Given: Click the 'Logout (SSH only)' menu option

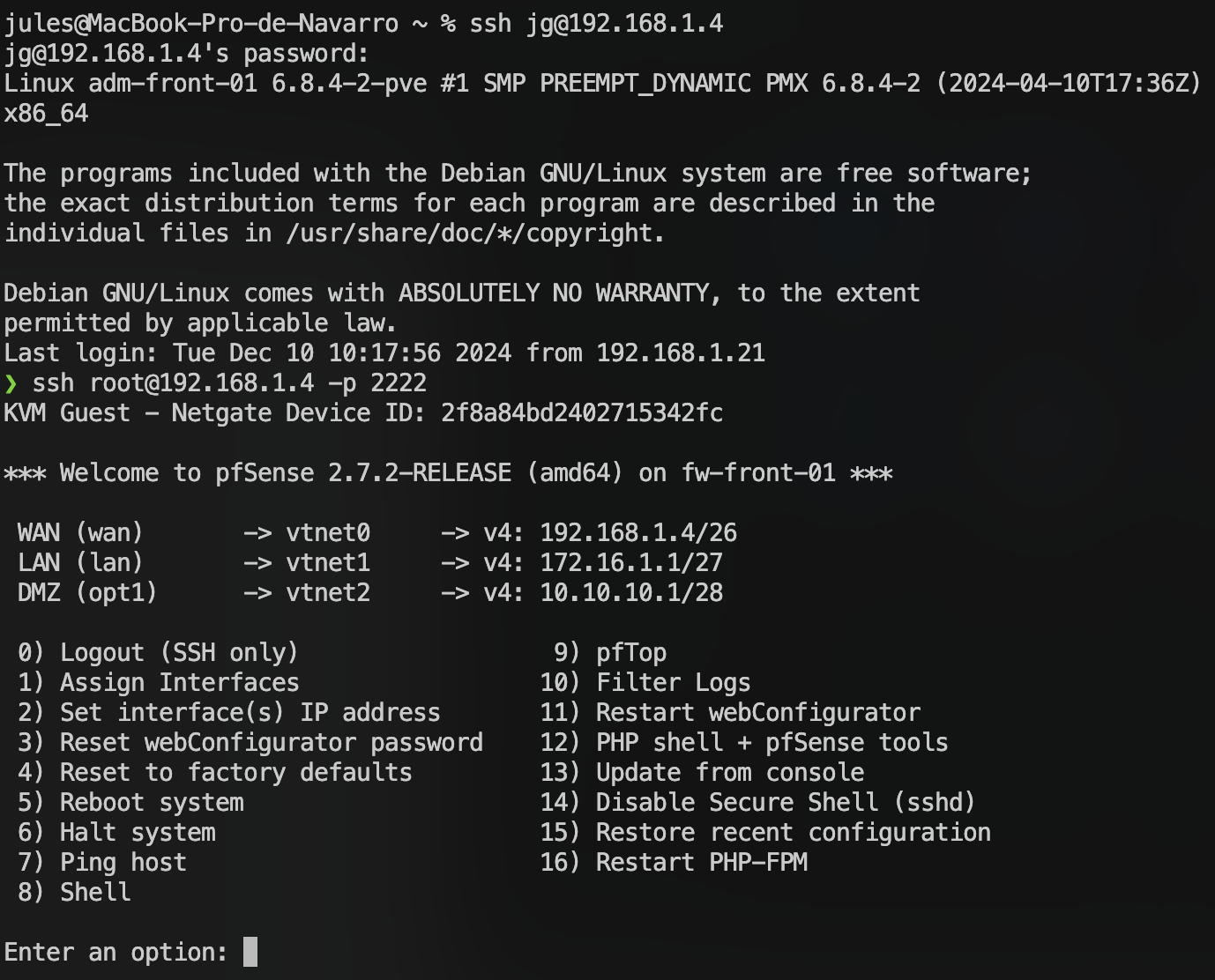Looking at the screenshot, I should [x=178, y=653].
